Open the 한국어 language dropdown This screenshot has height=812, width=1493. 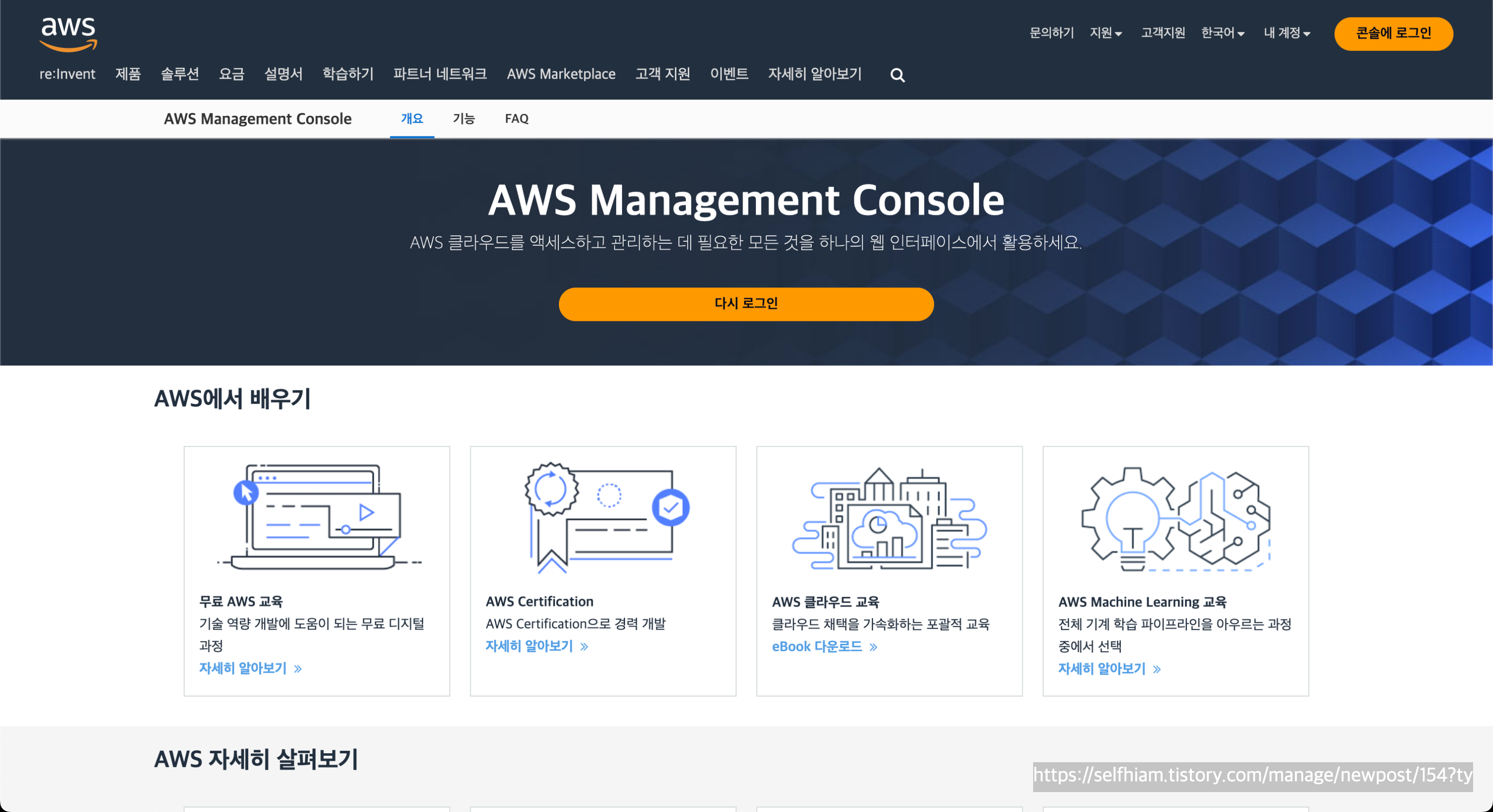coord(1222,33)
